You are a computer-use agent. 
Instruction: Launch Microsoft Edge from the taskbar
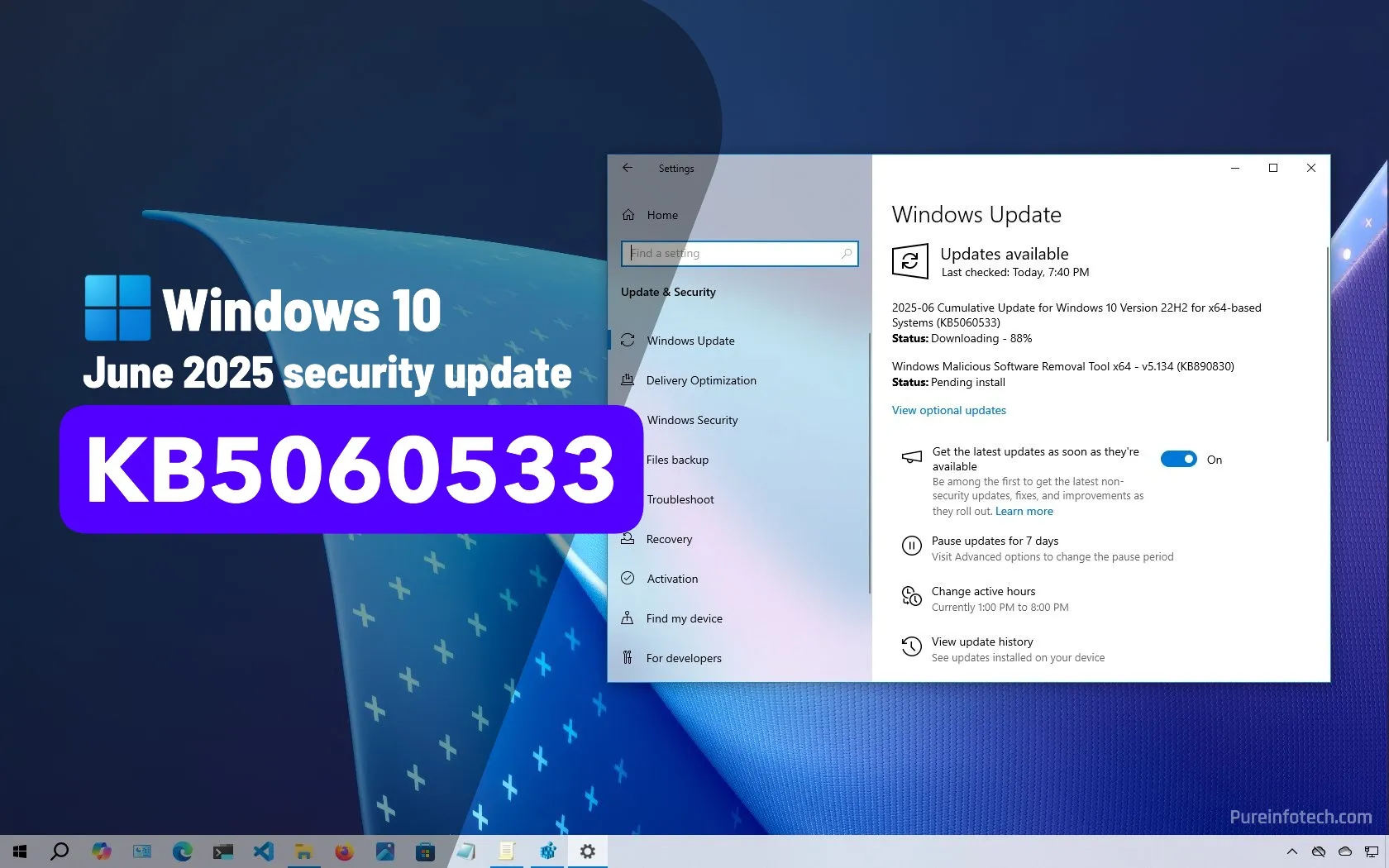182,851
